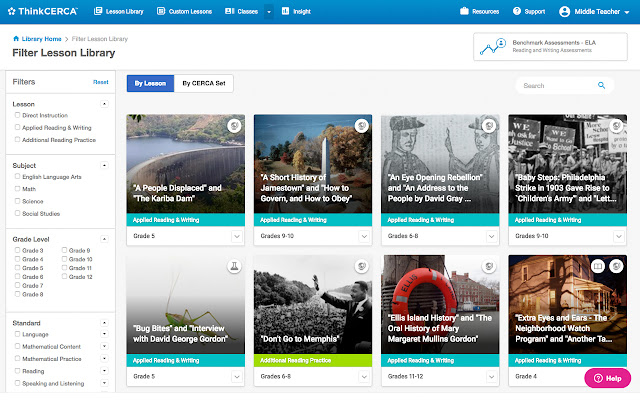640x400 pixels.
Task: Click into the Search input field
Action: (x=555, y=86)
